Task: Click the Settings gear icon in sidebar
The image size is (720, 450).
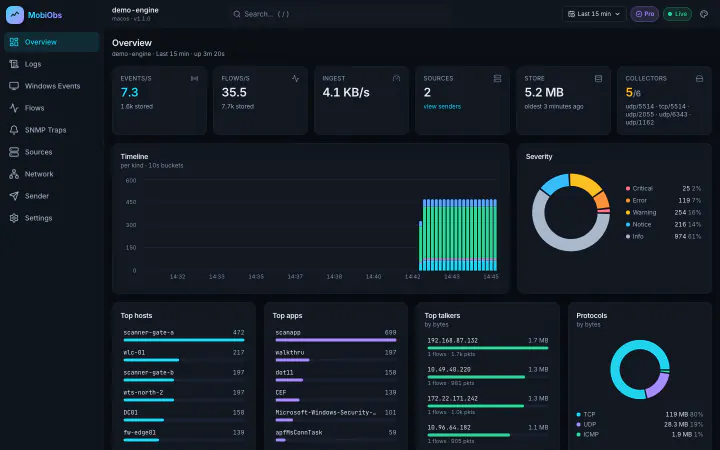Action: pyautogui.click(x=14, y=218)
